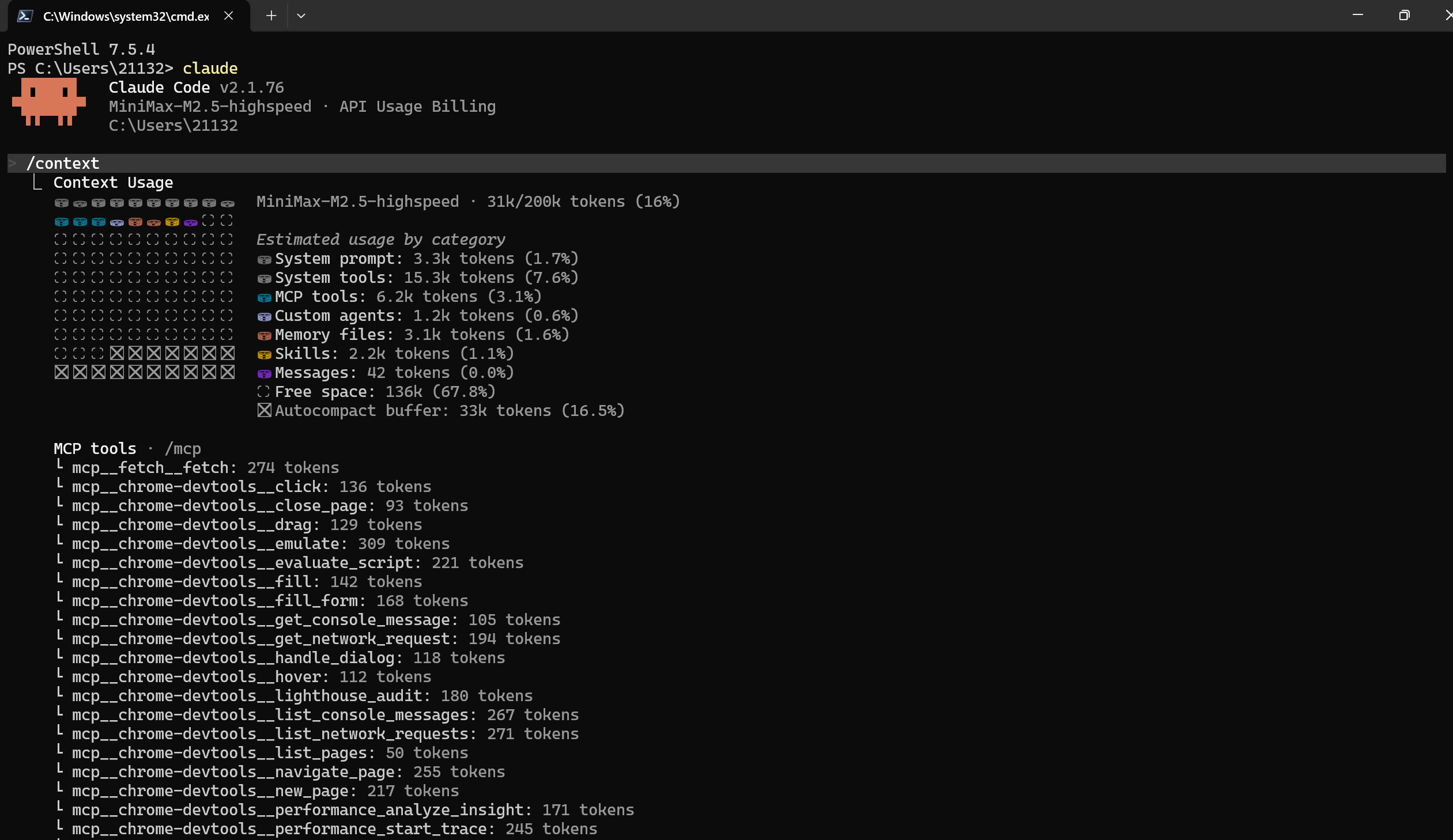This screenshot has width=1453, height=840.
Task: Open the new tab profile dropdown chevron
Action: (x=301, y=16)
